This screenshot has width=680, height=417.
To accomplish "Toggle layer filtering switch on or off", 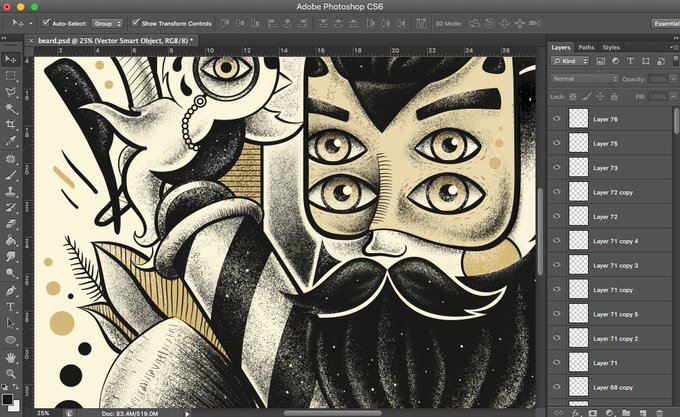I will (676, 61).
